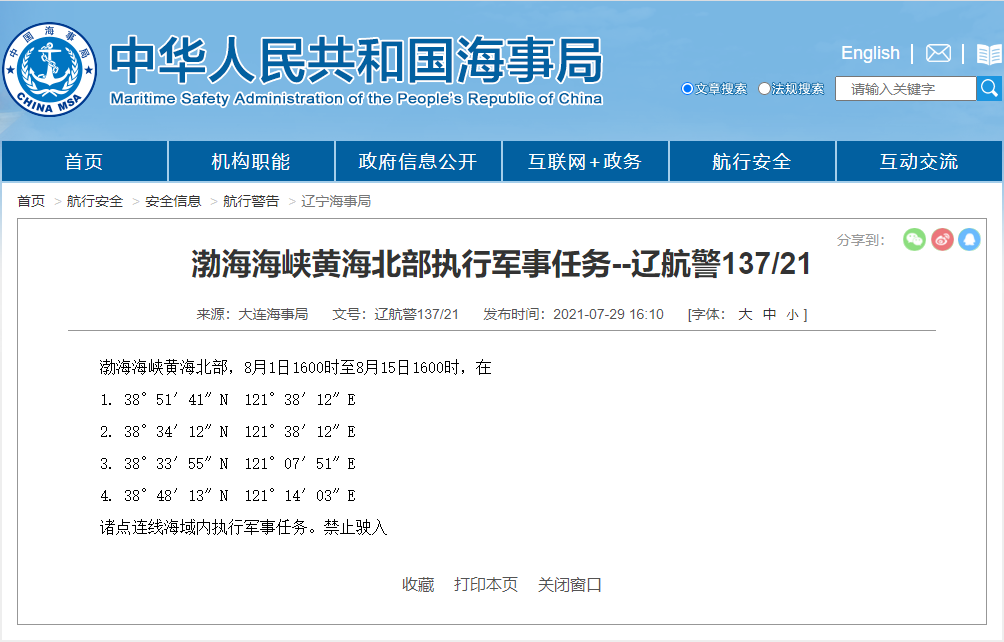Set font size to 小
Viewport: 1004px width, 642px height.
pos(793,314)
